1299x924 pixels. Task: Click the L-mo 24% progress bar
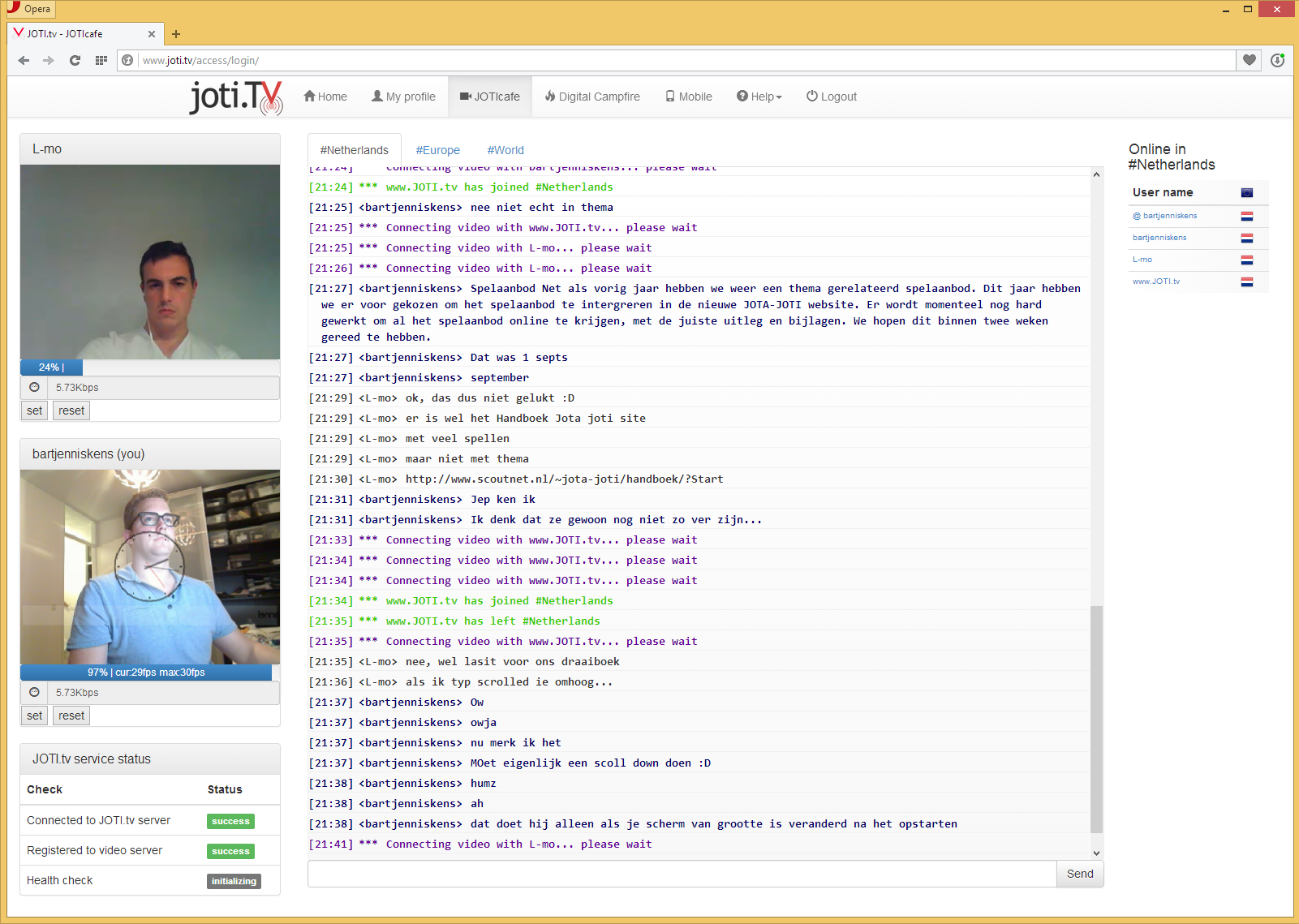tap(51, 367)
